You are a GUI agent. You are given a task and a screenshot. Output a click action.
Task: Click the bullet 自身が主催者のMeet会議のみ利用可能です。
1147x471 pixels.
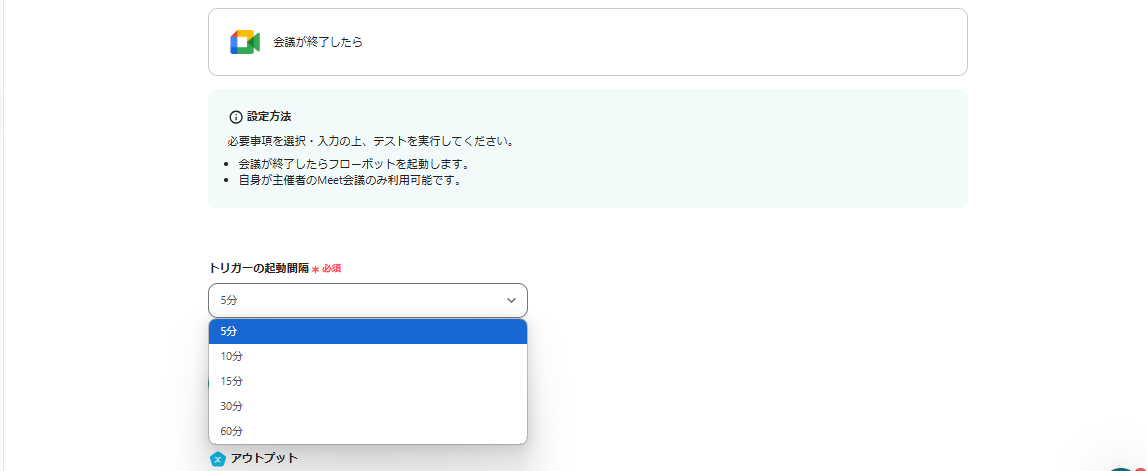[350, 180]
